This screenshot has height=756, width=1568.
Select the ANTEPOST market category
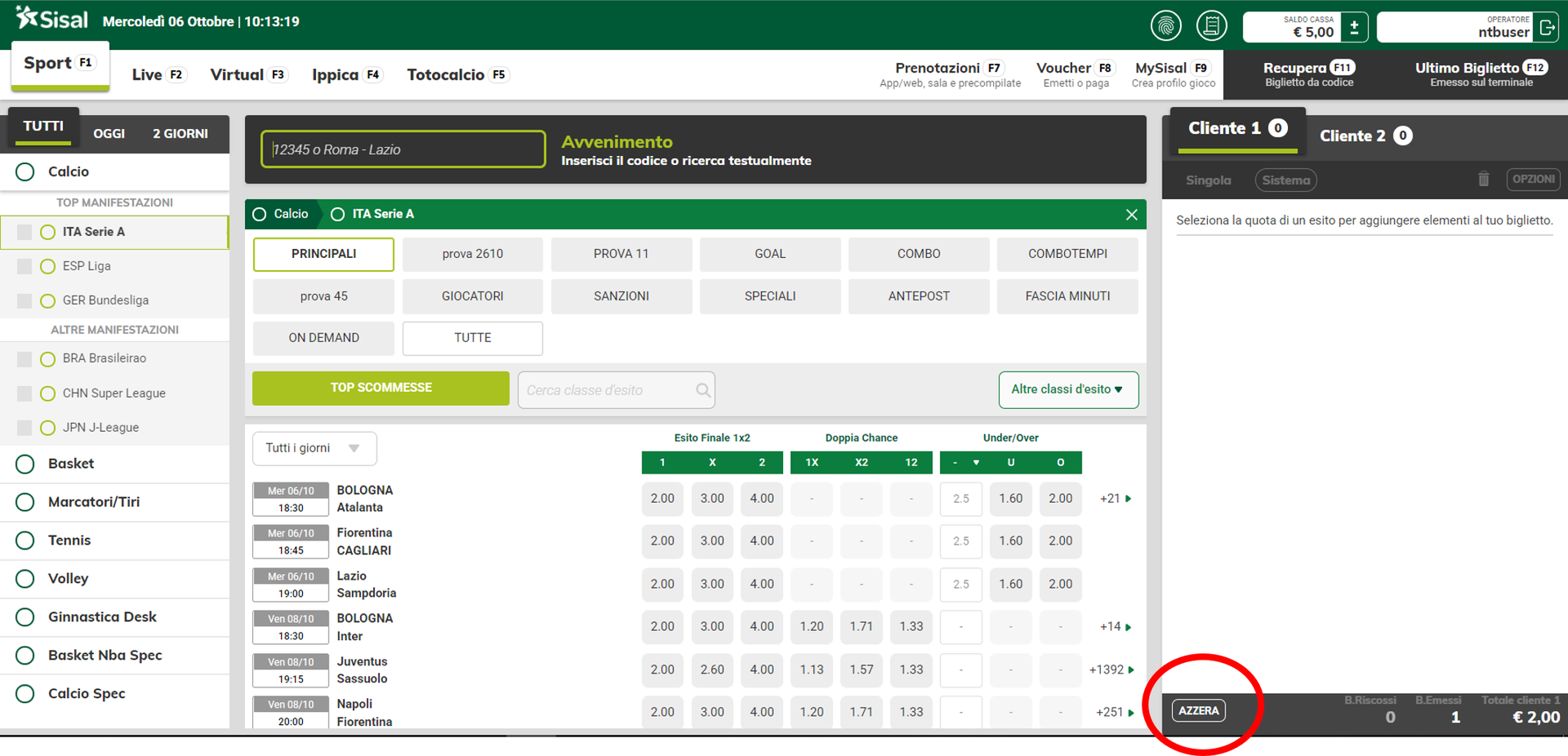(919, 296)
